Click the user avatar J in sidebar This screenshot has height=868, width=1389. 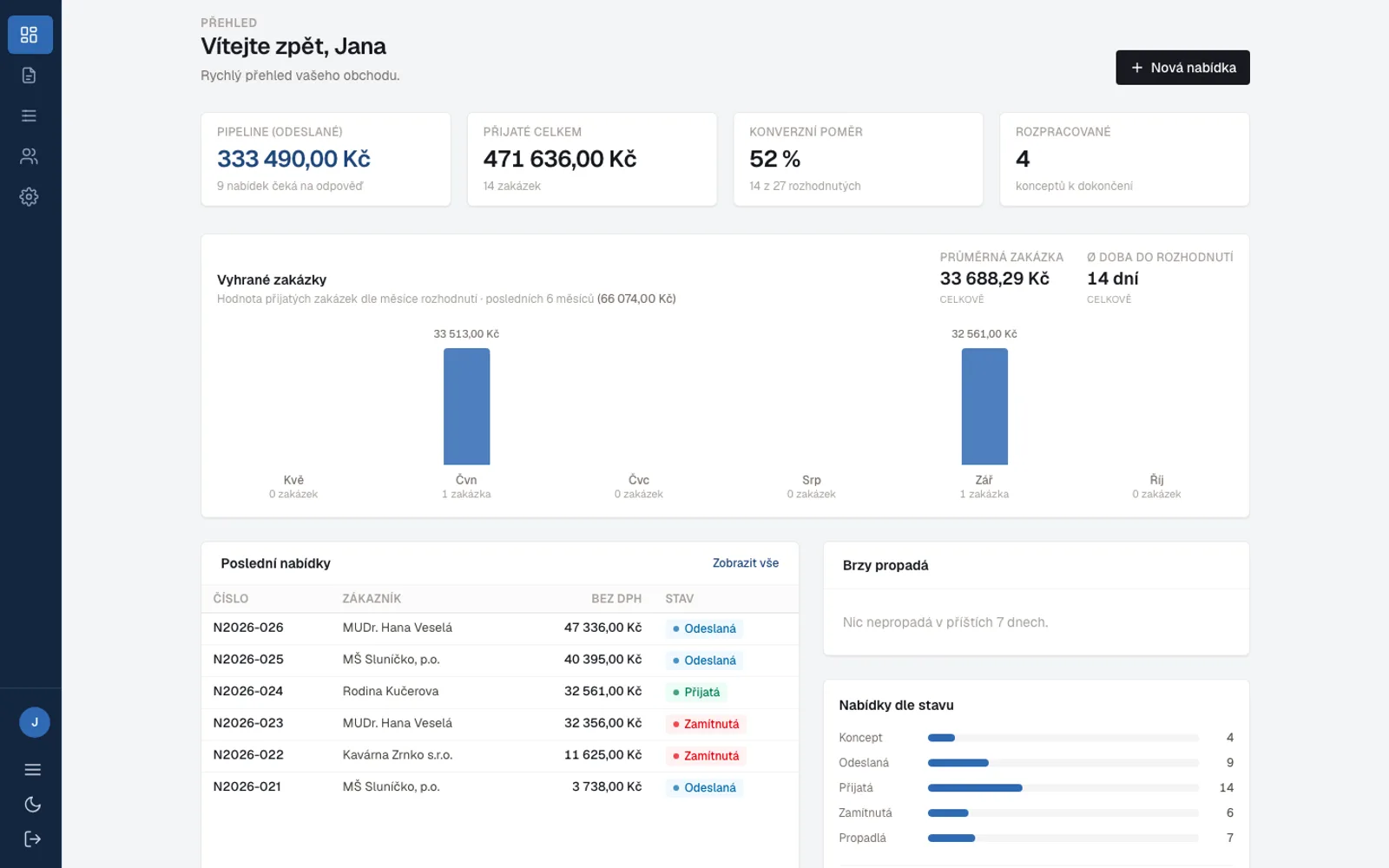pos(35,722)
